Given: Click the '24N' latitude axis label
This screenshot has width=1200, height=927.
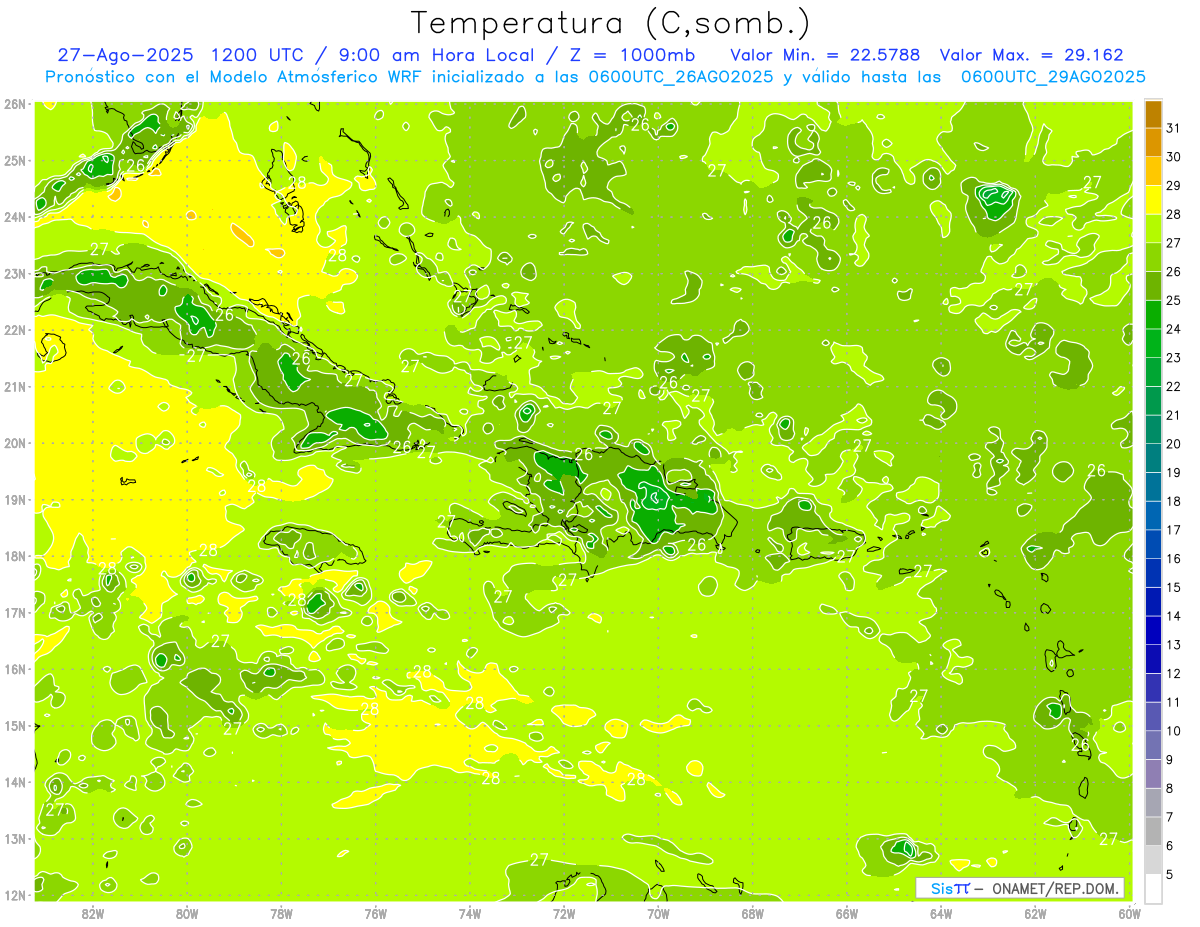Looking at the screenshot, I should click(15, 217).
